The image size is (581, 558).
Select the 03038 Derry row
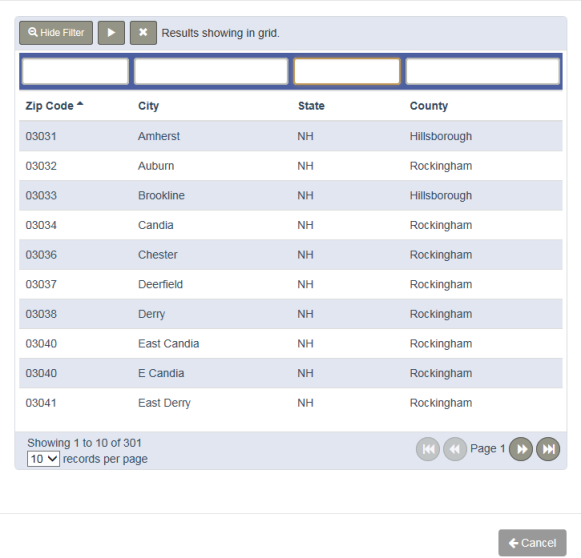click(291, 314)
